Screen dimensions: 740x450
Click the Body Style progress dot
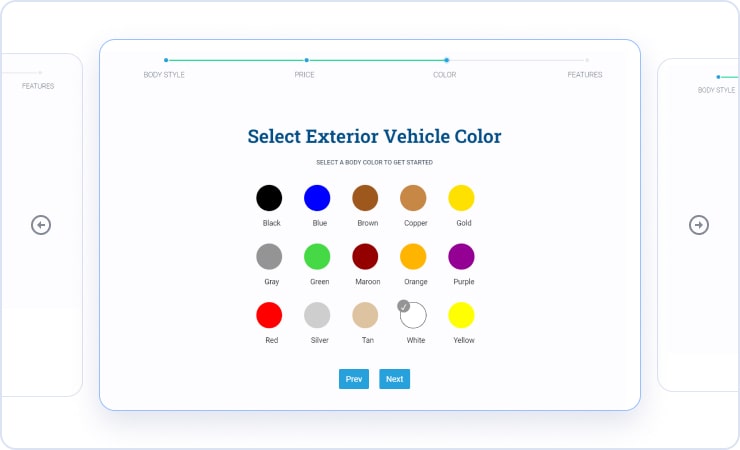[x=166, y=60]
